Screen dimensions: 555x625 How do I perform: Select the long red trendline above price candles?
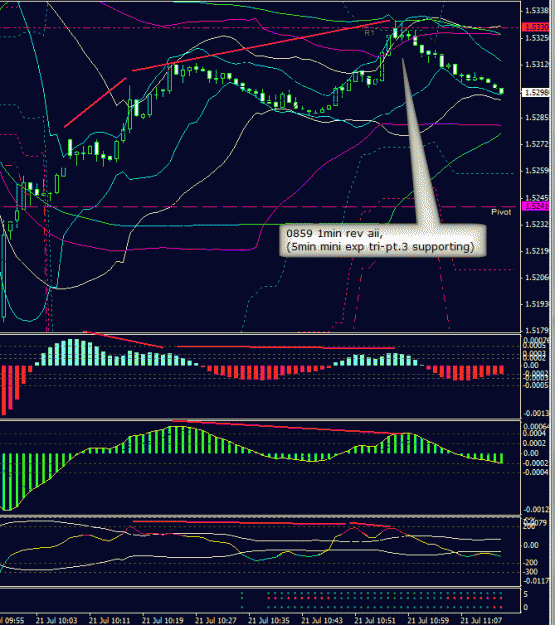[x=261, y=45]
